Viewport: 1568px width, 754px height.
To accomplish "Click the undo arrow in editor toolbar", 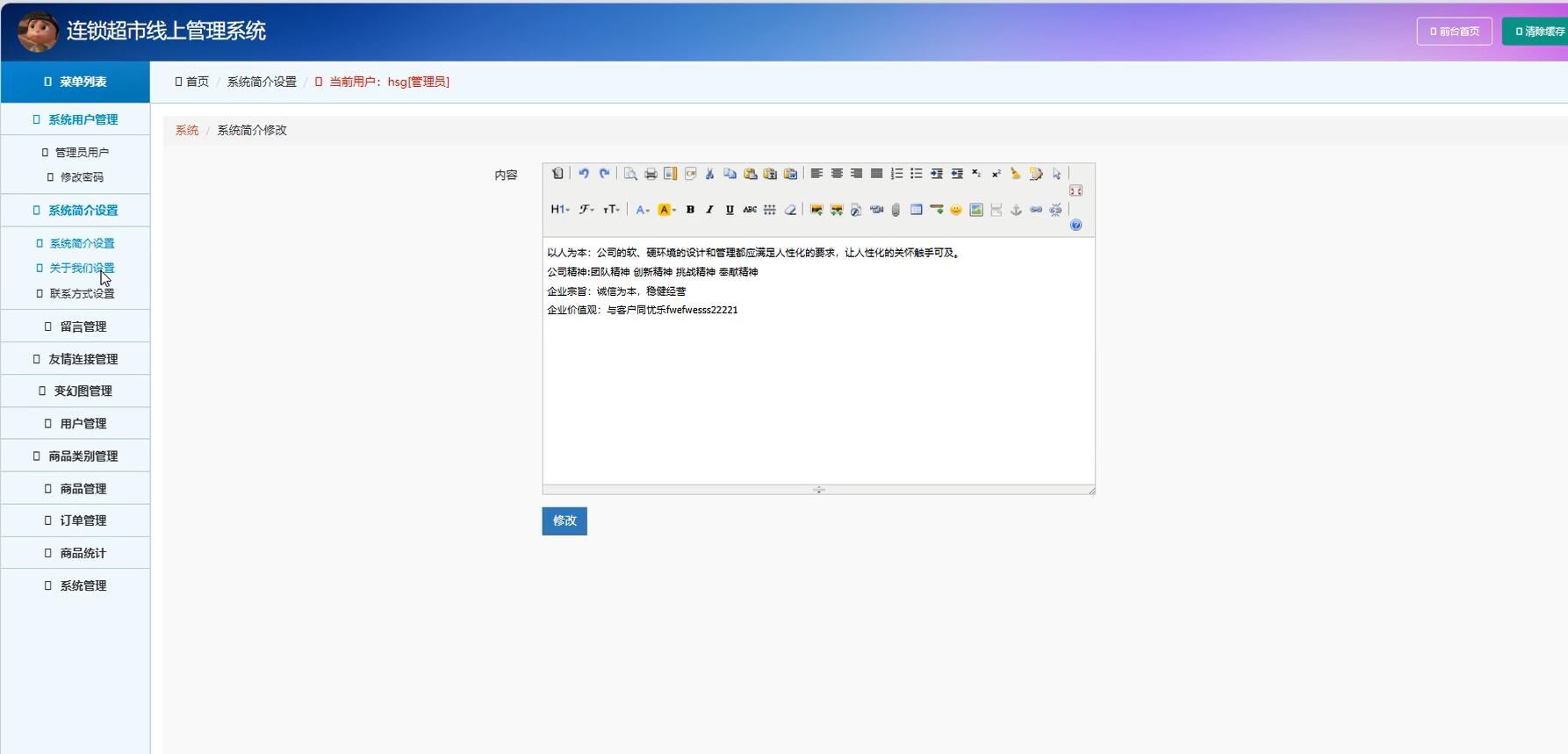I will point(584,174).
